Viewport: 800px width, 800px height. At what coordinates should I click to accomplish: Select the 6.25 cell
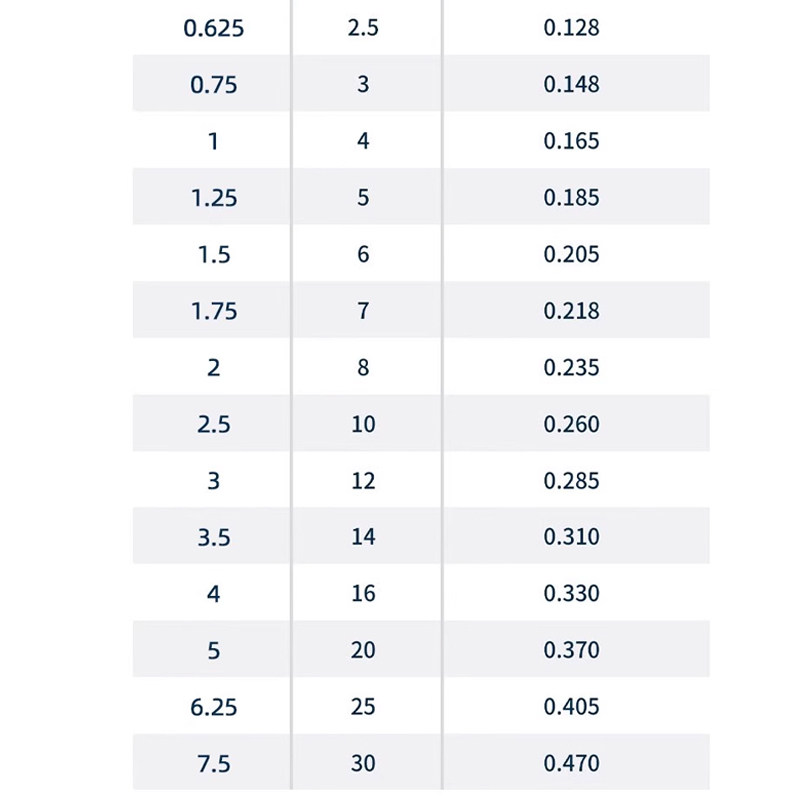click(x=213, y=707)
